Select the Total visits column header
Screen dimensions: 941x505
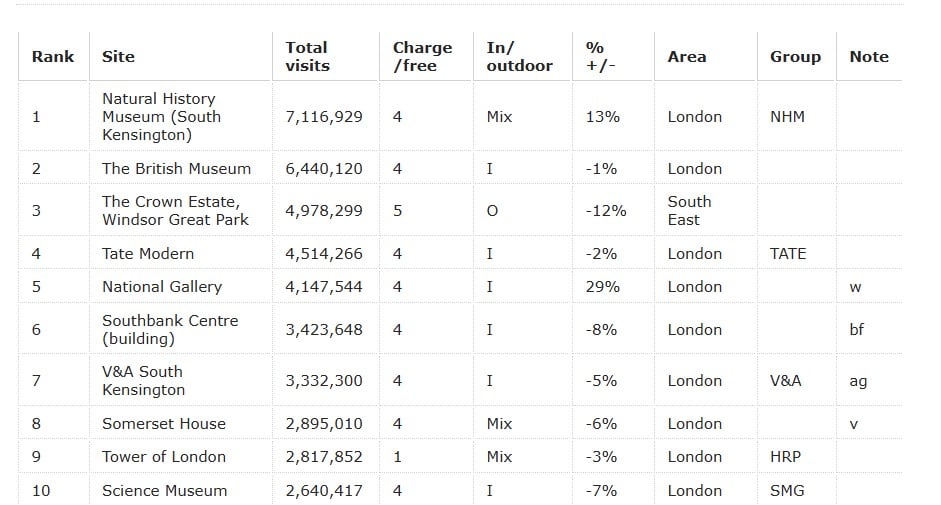307,56
